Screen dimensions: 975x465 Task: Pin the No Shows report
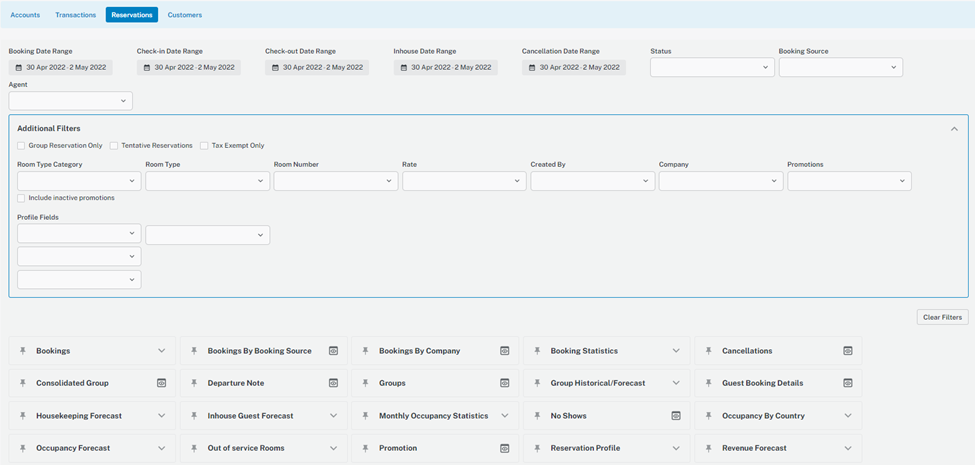click(537, 415)
